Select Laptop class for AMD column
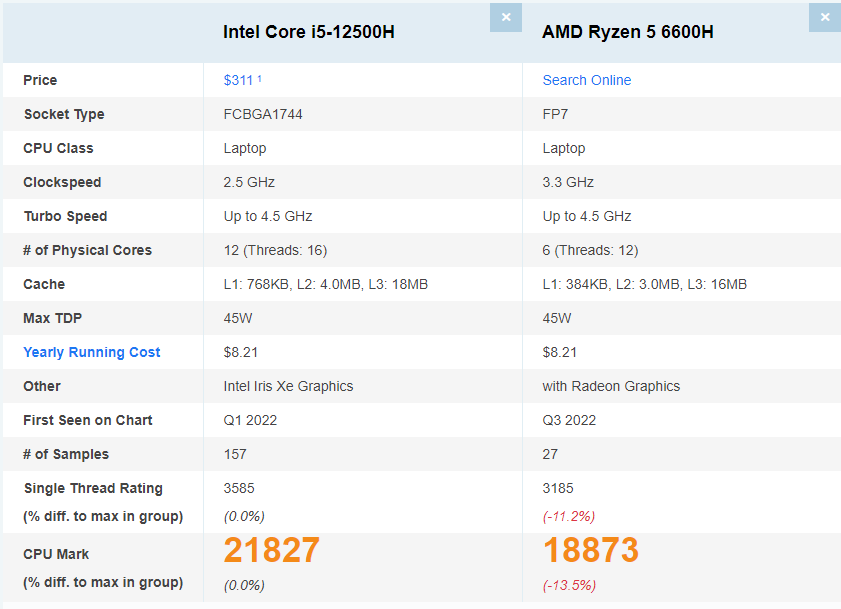The width and height of the screenshot is (841, 609). [564, 149]
